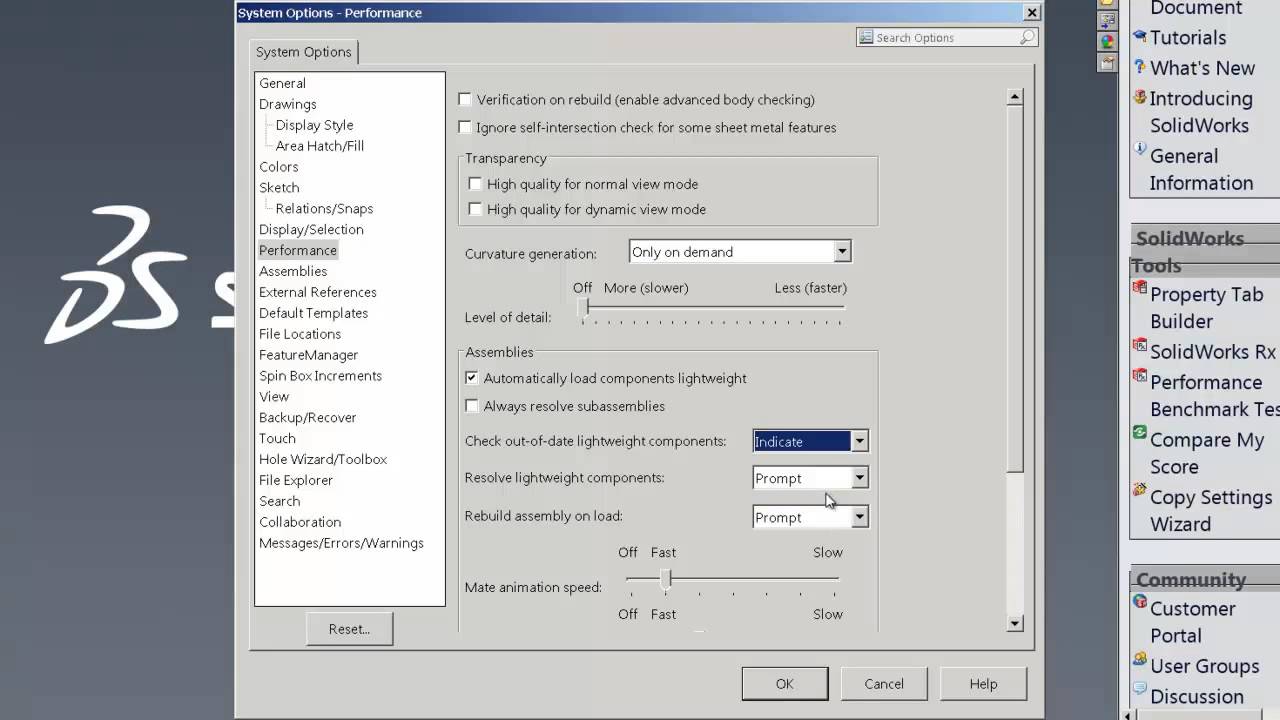Select Area Hatch/Fill option
This screenshot has width=1280, height=720.
pos(320,146)
